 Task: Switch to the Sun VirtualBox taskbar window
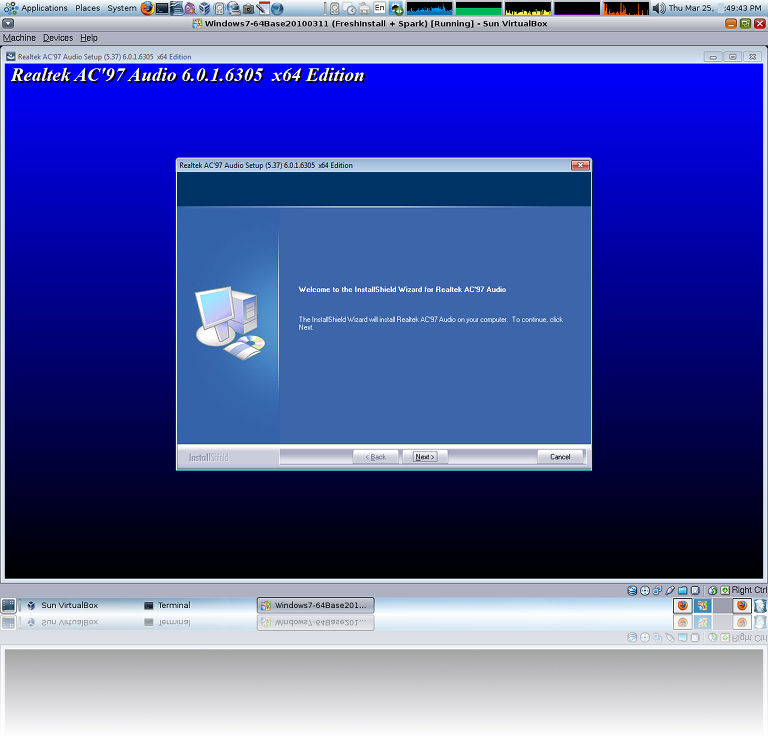pos(63,605)
